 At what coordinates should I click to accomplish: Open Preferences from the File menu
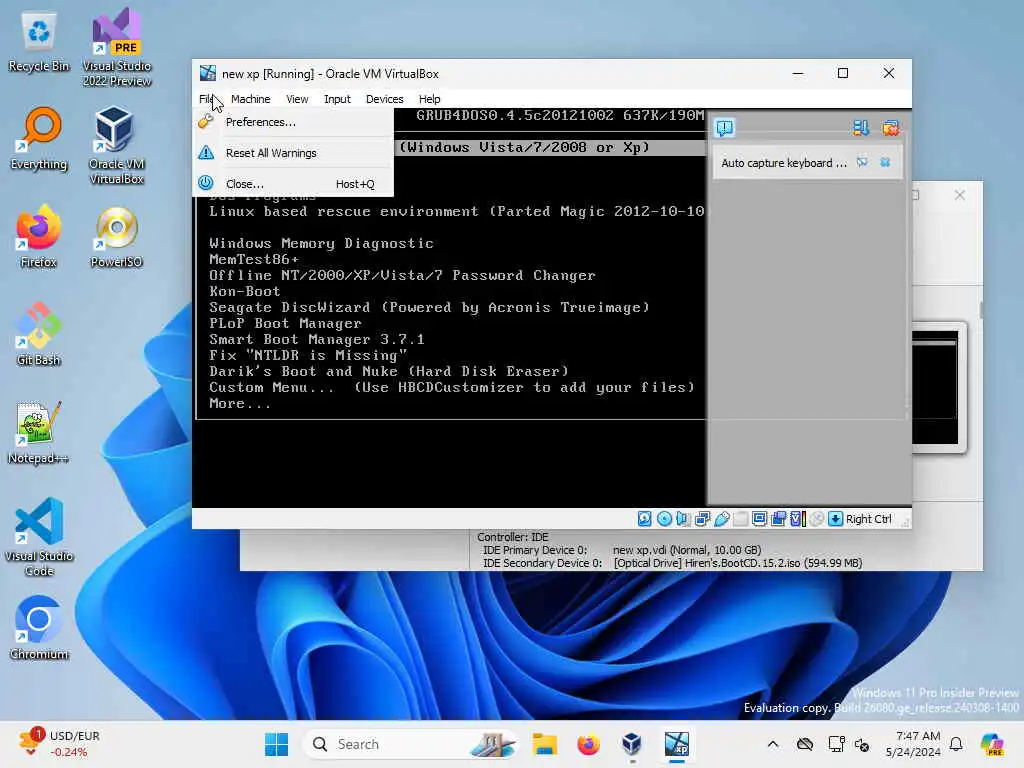(x=293, y=122)
